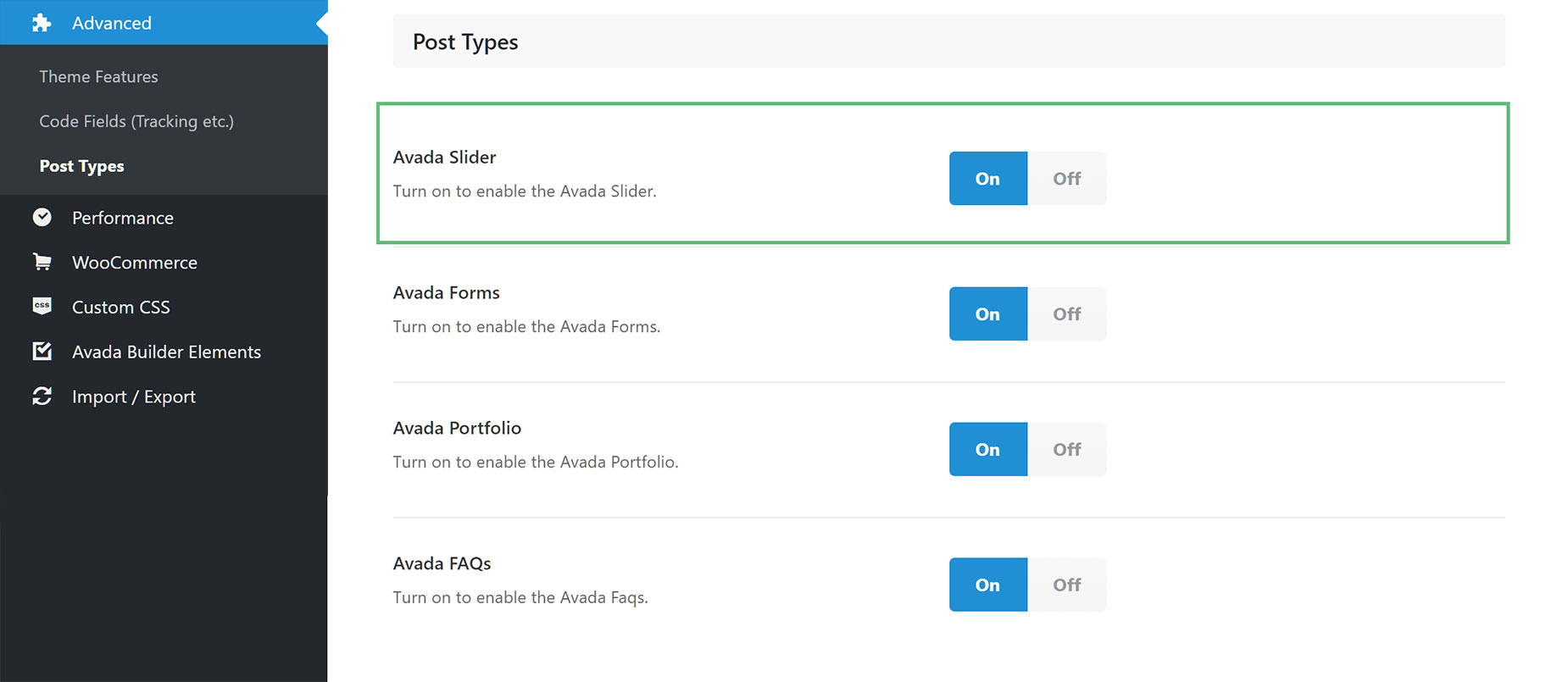
Task: Expand the WooCommerce settings section
Action: coord(164,263)
